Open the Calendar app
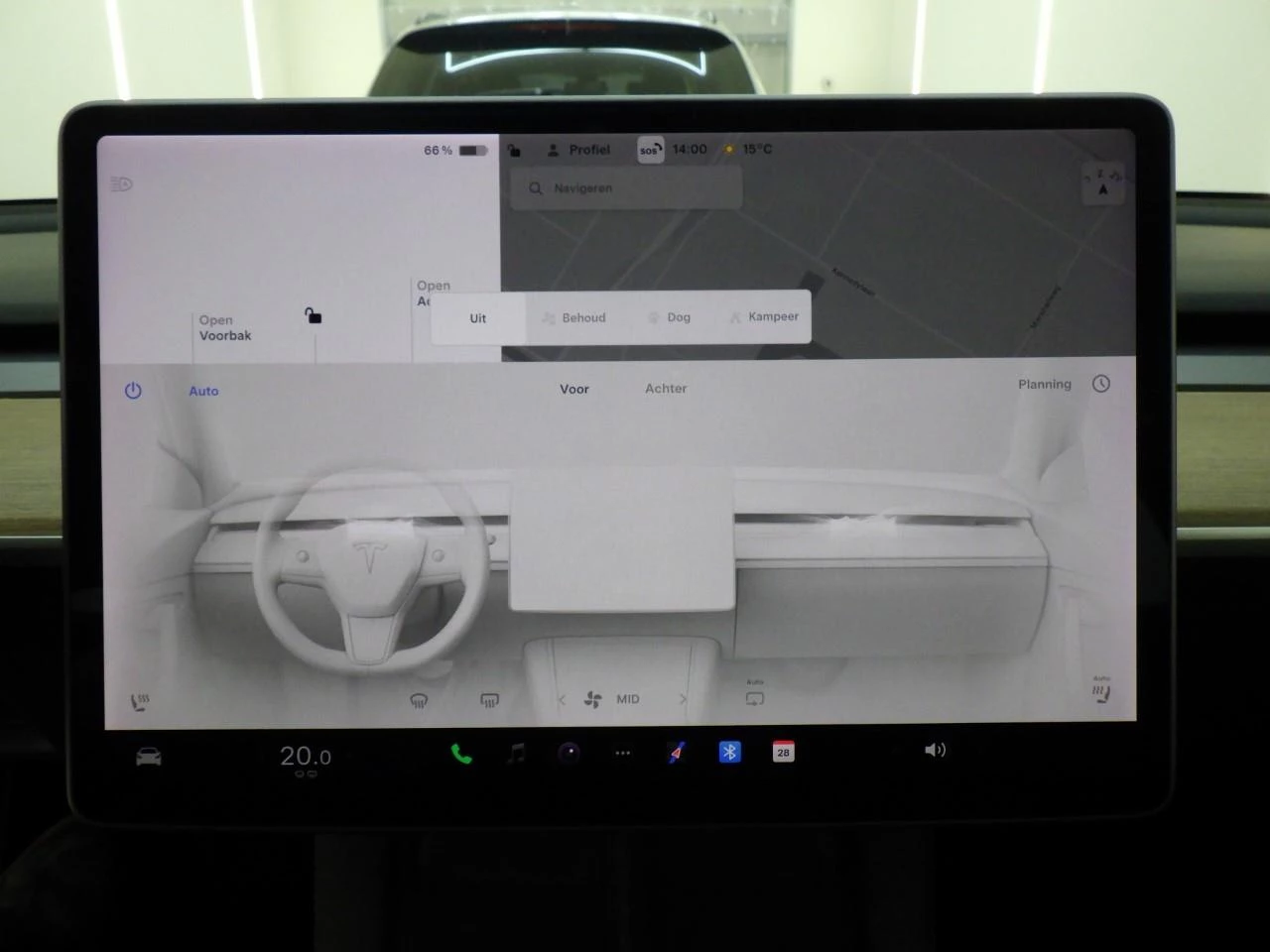Image resolution: width=1270 pixels, height=952 pixels. pyautogui.click(x=783, y=752)
